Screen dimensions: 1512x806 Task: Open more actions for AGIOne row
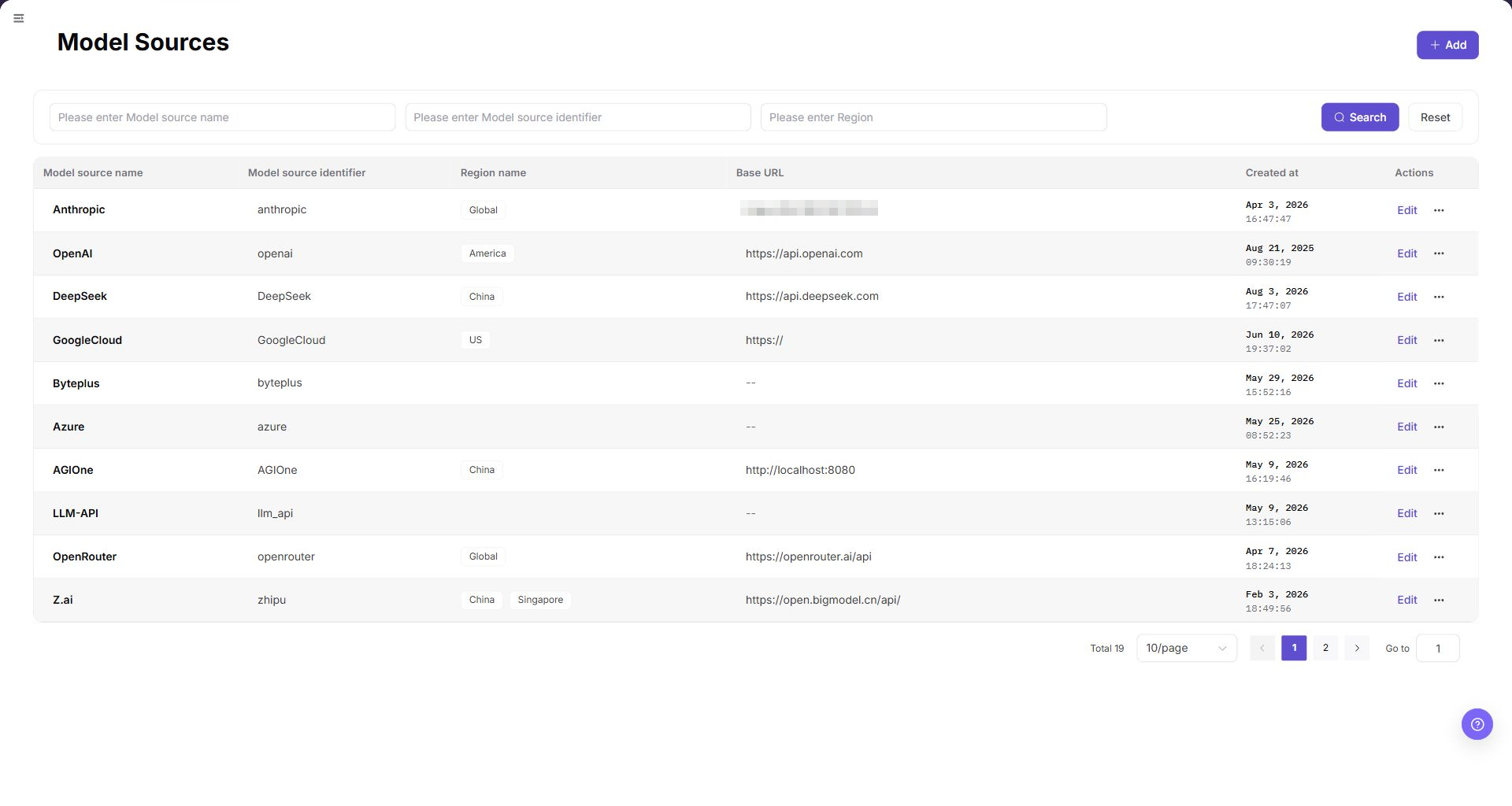(1439, 470)
